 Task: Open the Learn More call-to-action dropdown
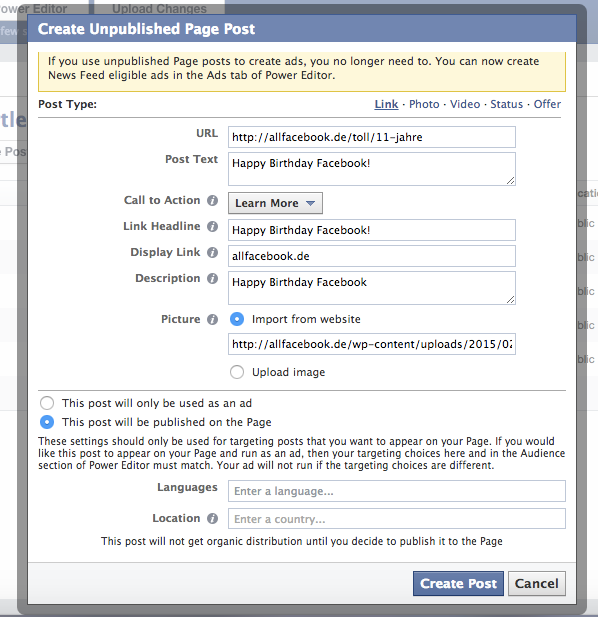pos(275,203)
